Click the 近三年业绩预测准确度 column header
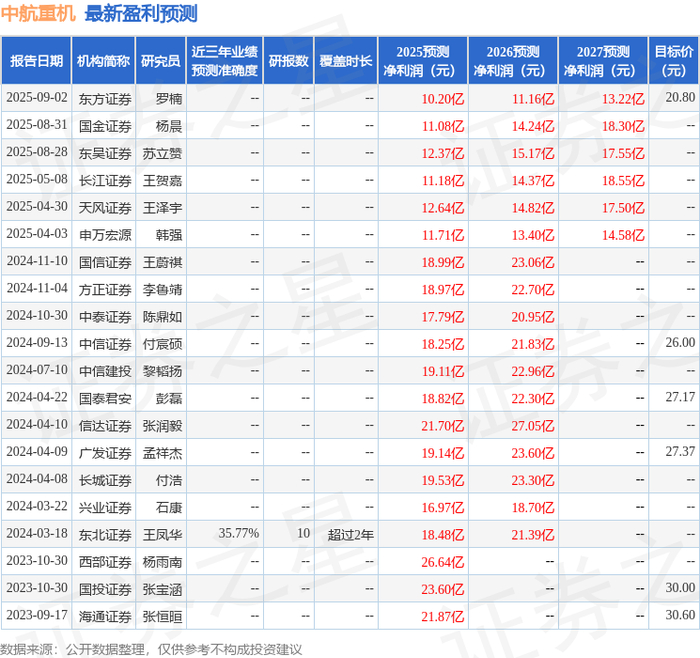This screenshot has height=658, width=700. pos(225,61)
